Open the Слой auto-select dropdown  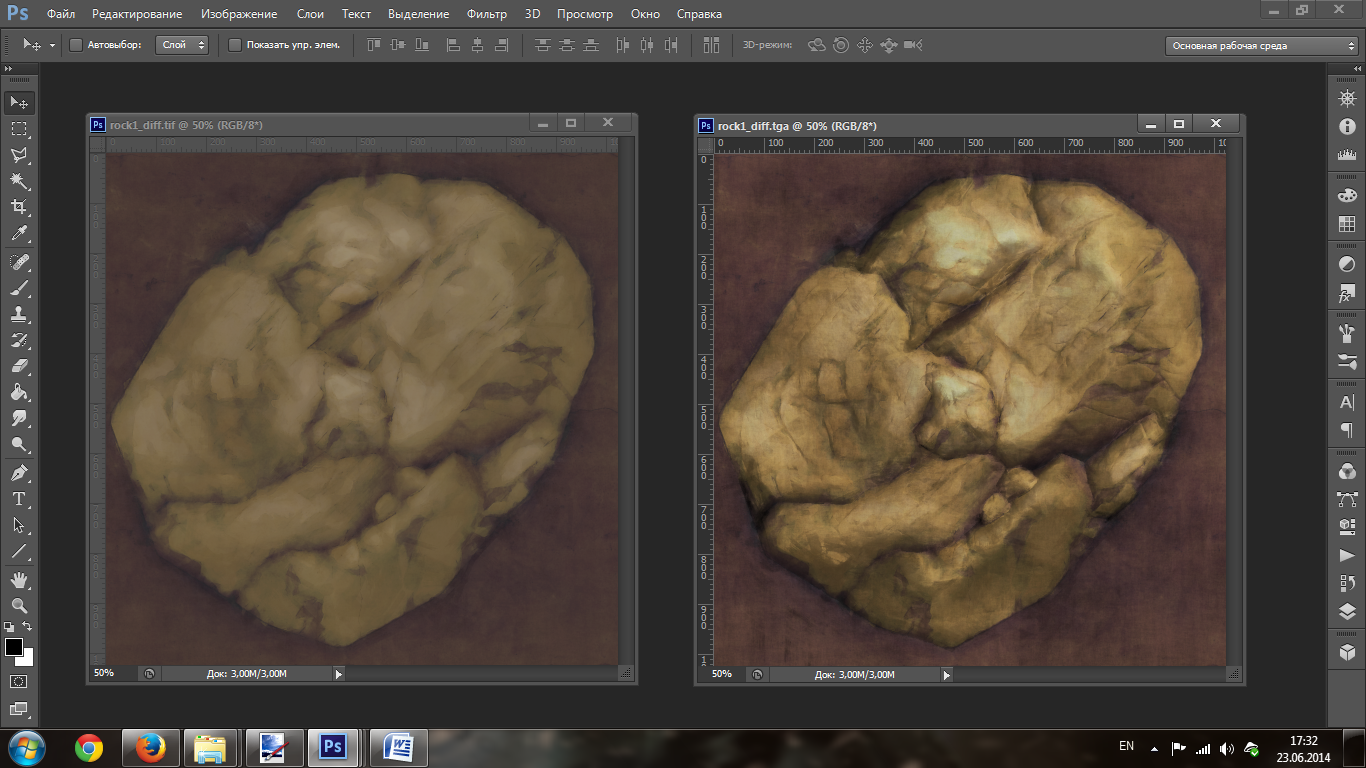(182, 45)
